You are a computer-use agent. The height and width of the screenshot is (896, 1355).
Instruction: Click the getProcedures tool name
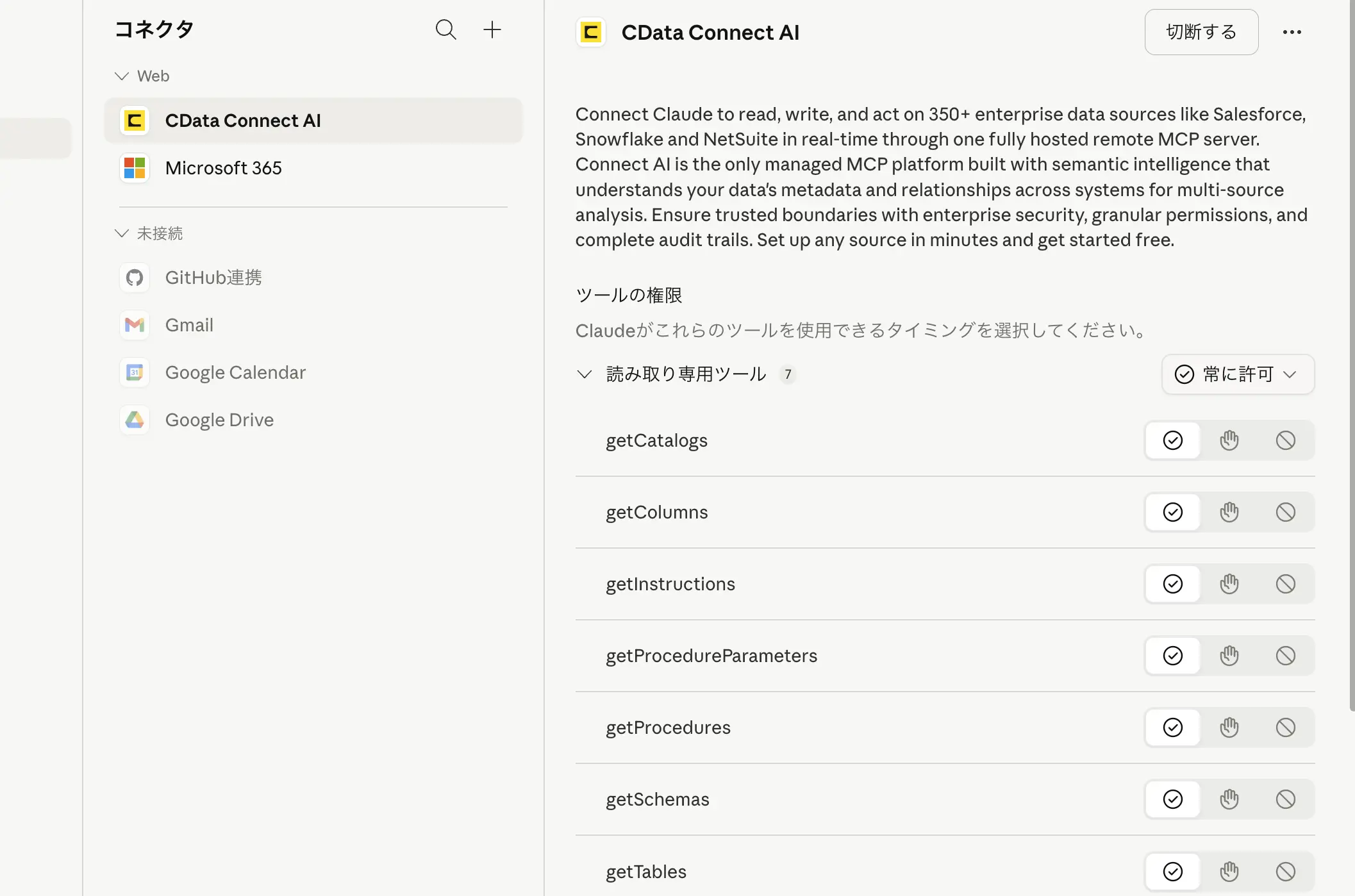668,728
